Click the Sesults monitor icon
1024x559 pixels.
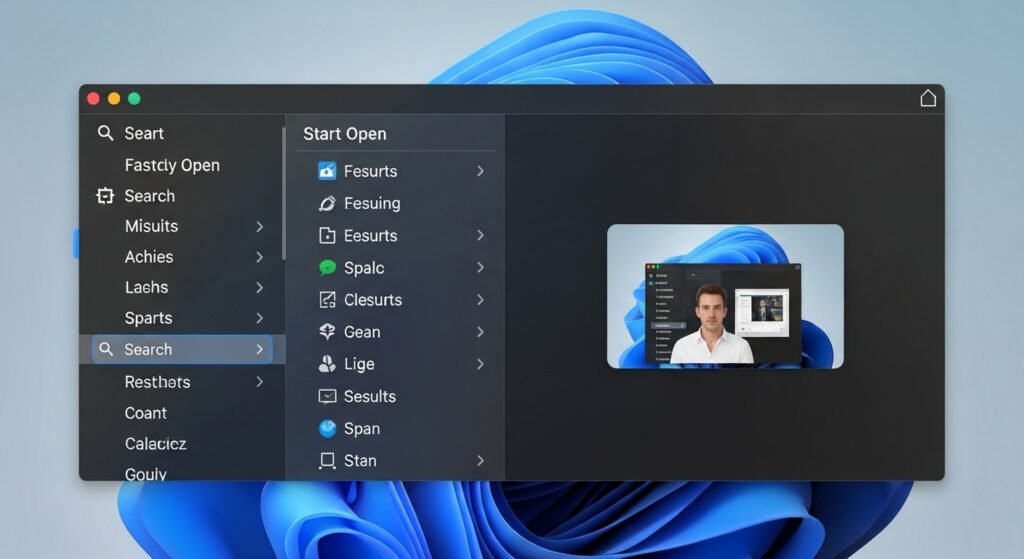tap(327, 396)
